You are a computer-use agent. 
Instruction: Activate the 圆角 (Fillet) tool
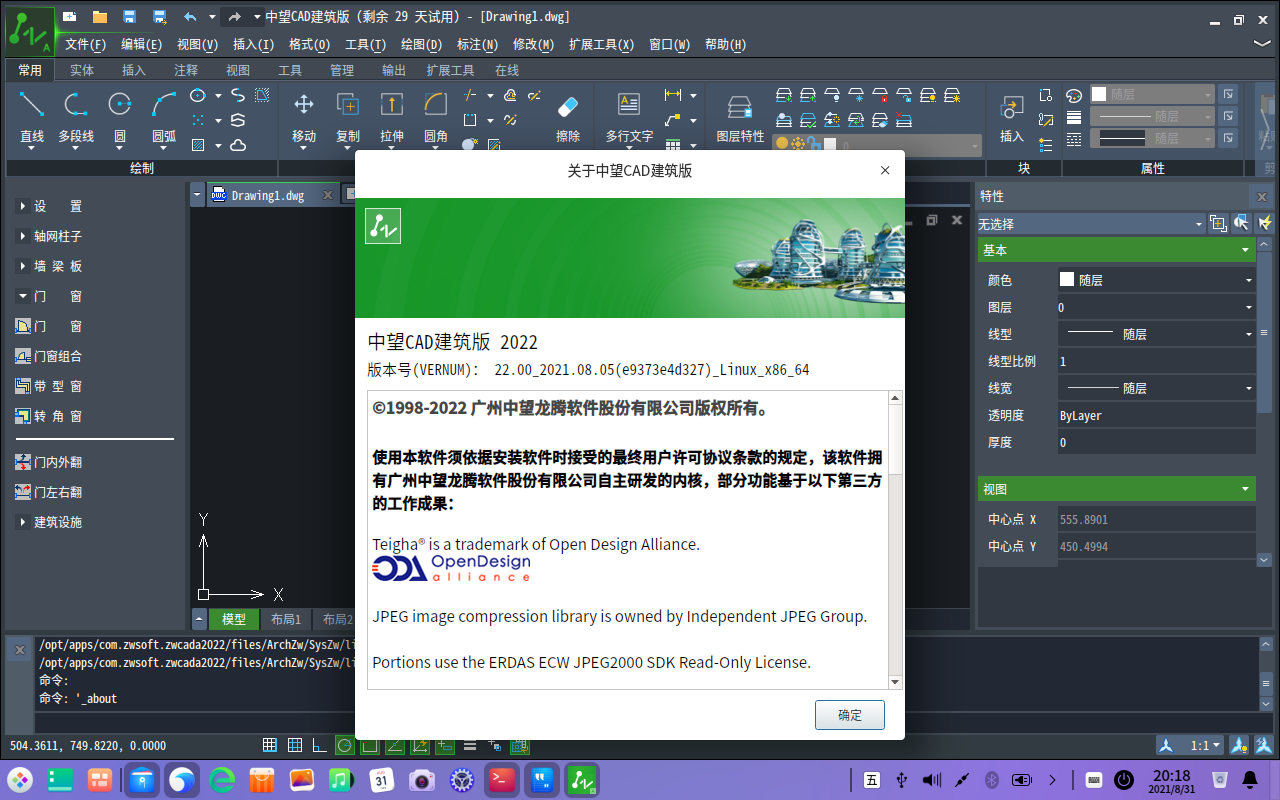[x=436, y=118]
